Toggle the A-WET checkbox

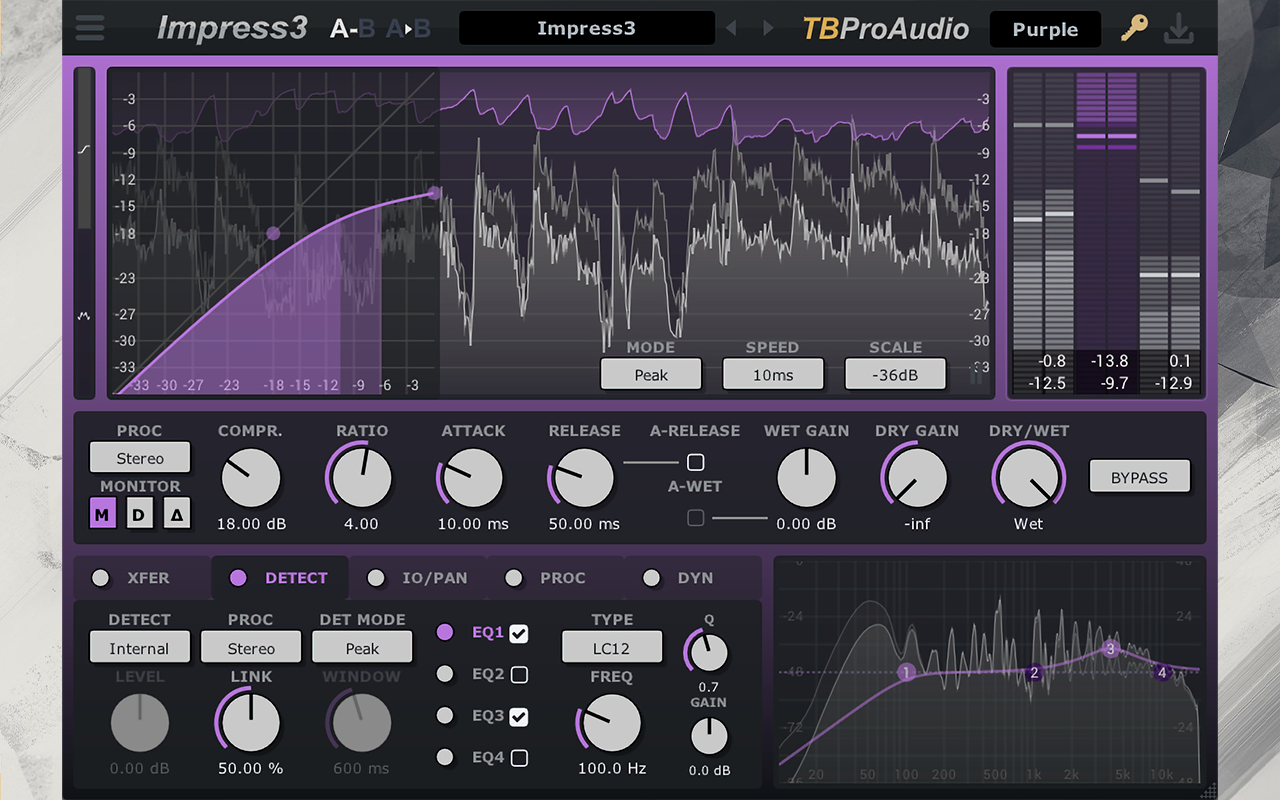pyautogui.click(x=695, y=517)
